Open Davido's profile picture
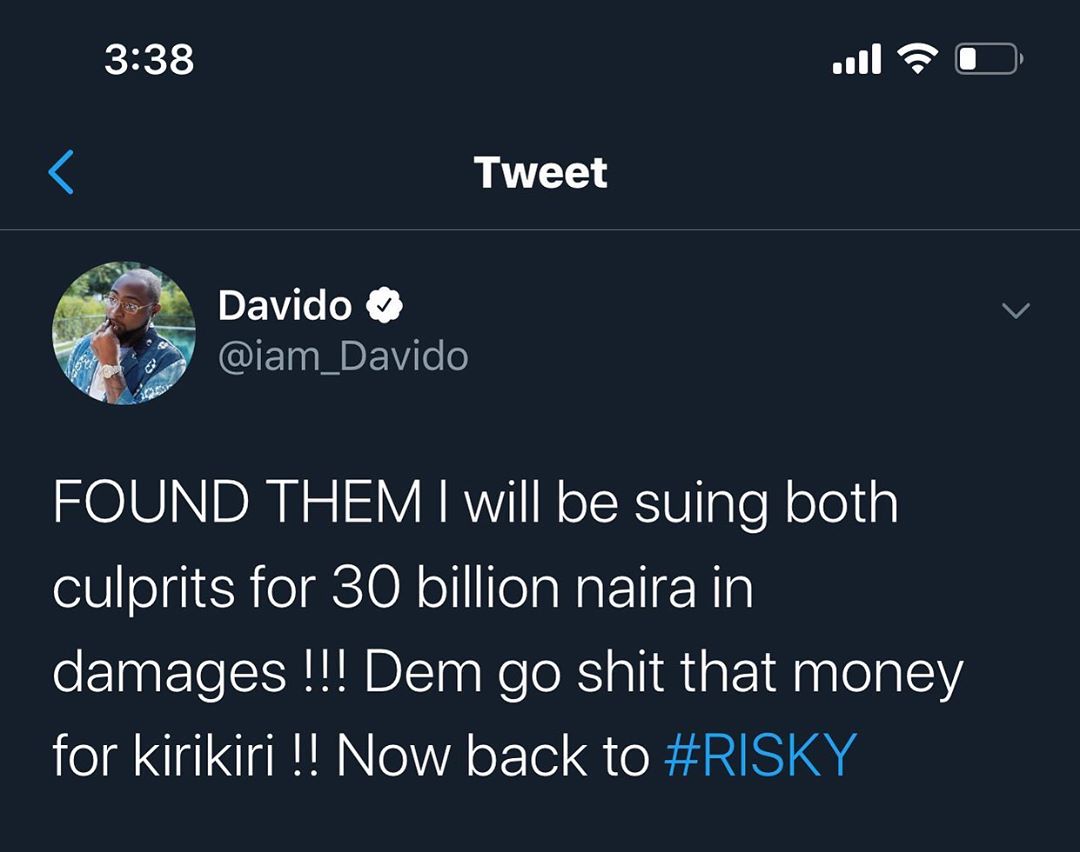The width and height of the screenshot is (1080, 852). [124, 333]
